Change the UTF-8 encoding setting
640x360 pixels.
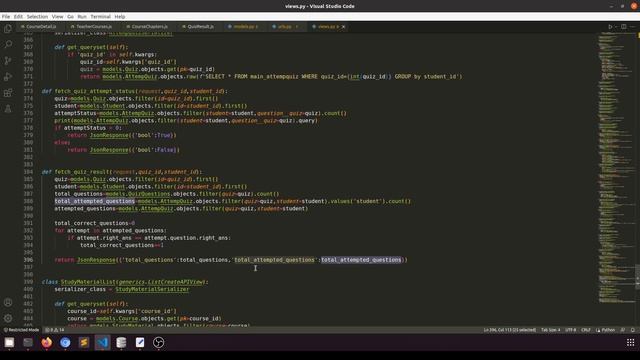(x=571, y=330)
